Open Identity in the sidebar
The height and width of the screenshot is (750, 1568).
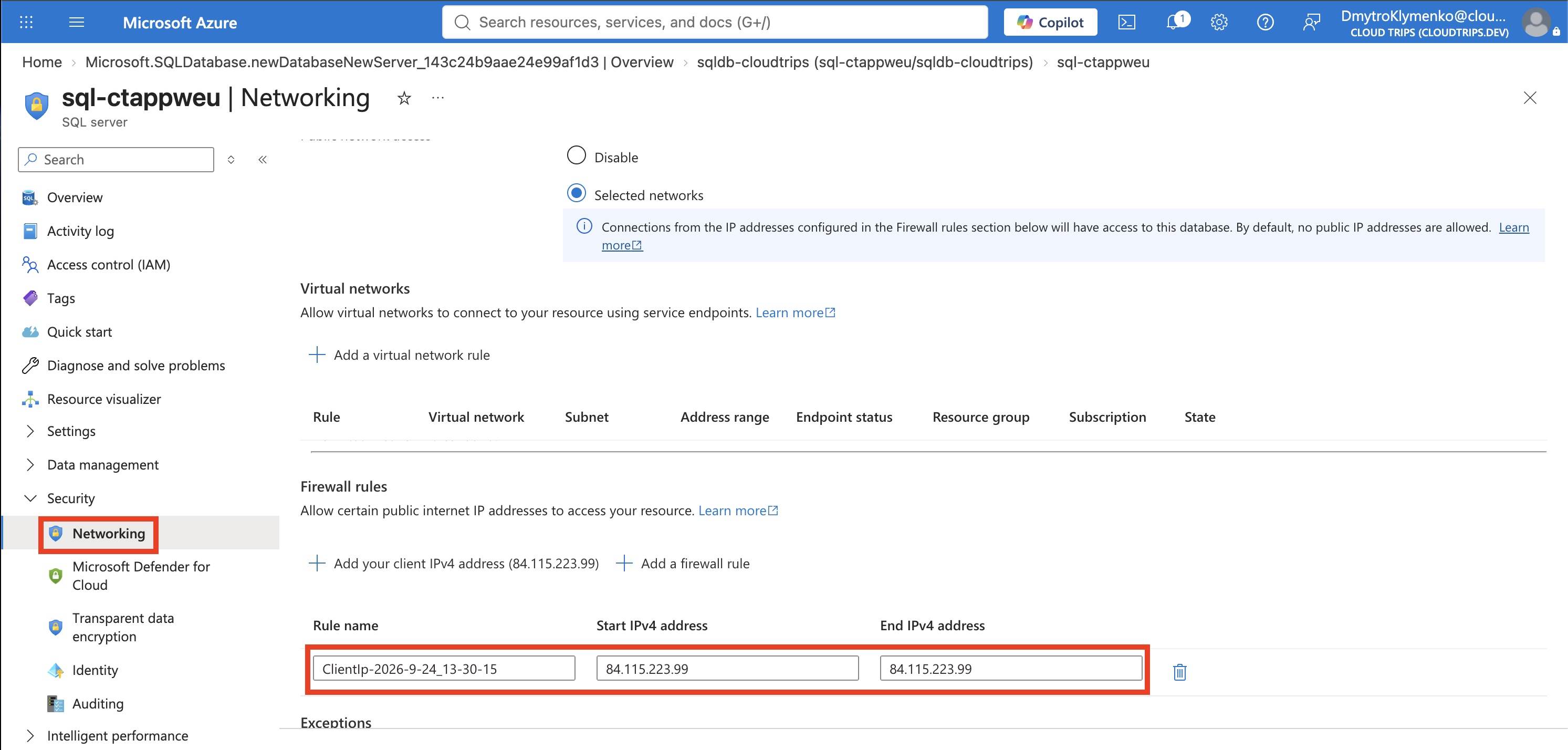tap(95, 670)
